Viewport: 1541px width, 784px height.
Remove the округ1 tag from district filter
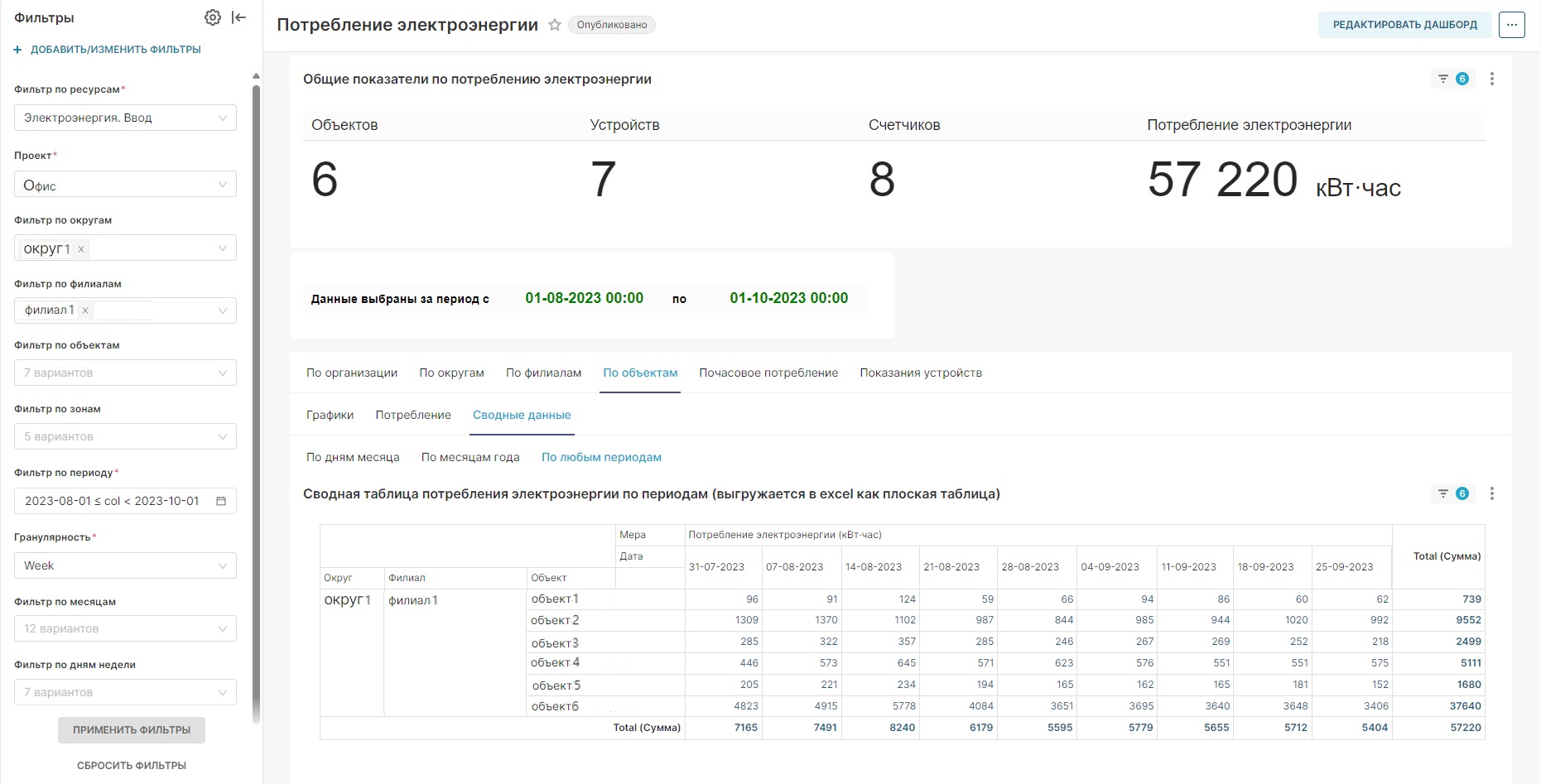(x=81, y=249)
